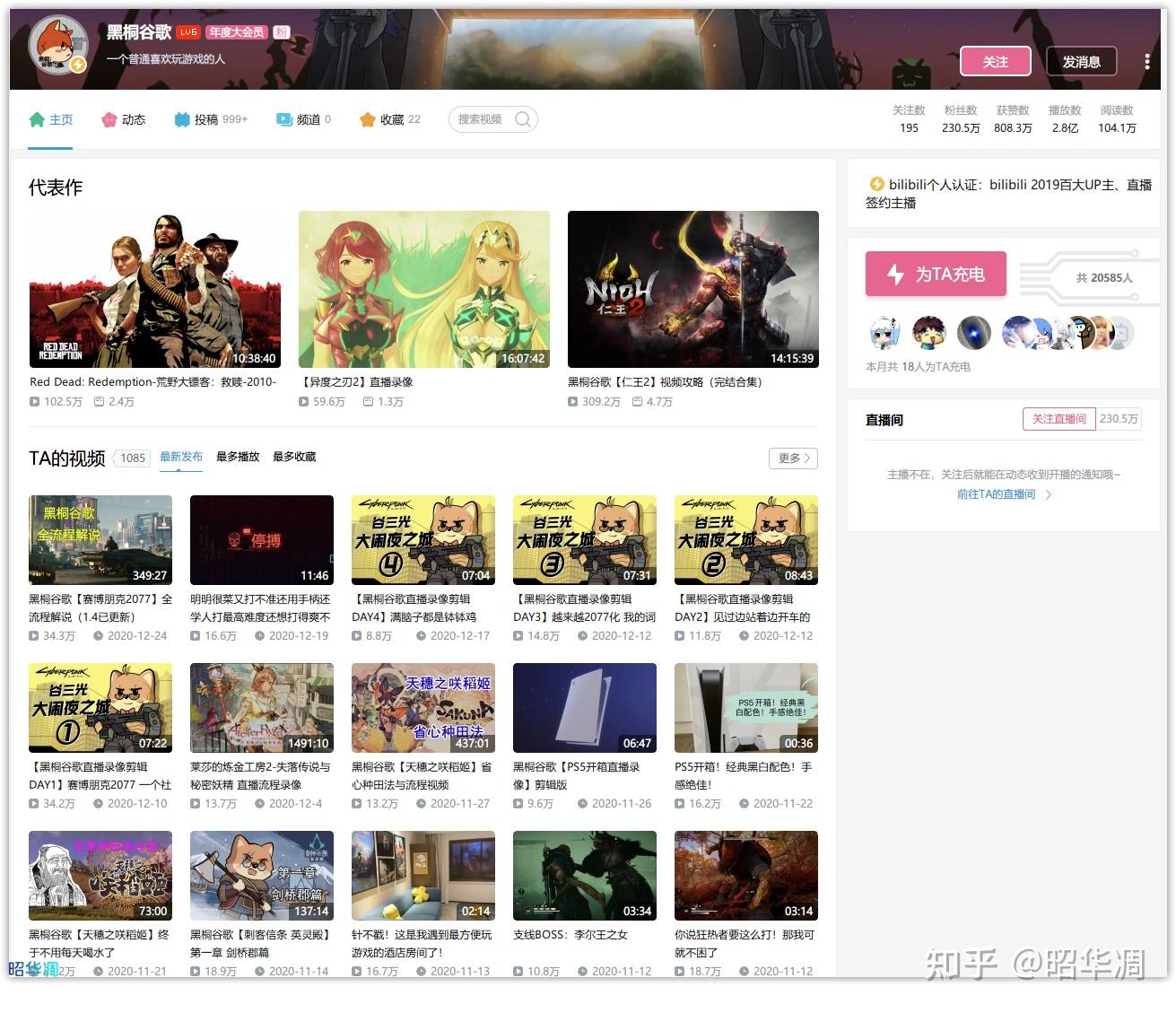Open the 投稿 999+ tab
Image resolution: width=1176 pixels, height=1013 pixels.
tap(211, 119)
